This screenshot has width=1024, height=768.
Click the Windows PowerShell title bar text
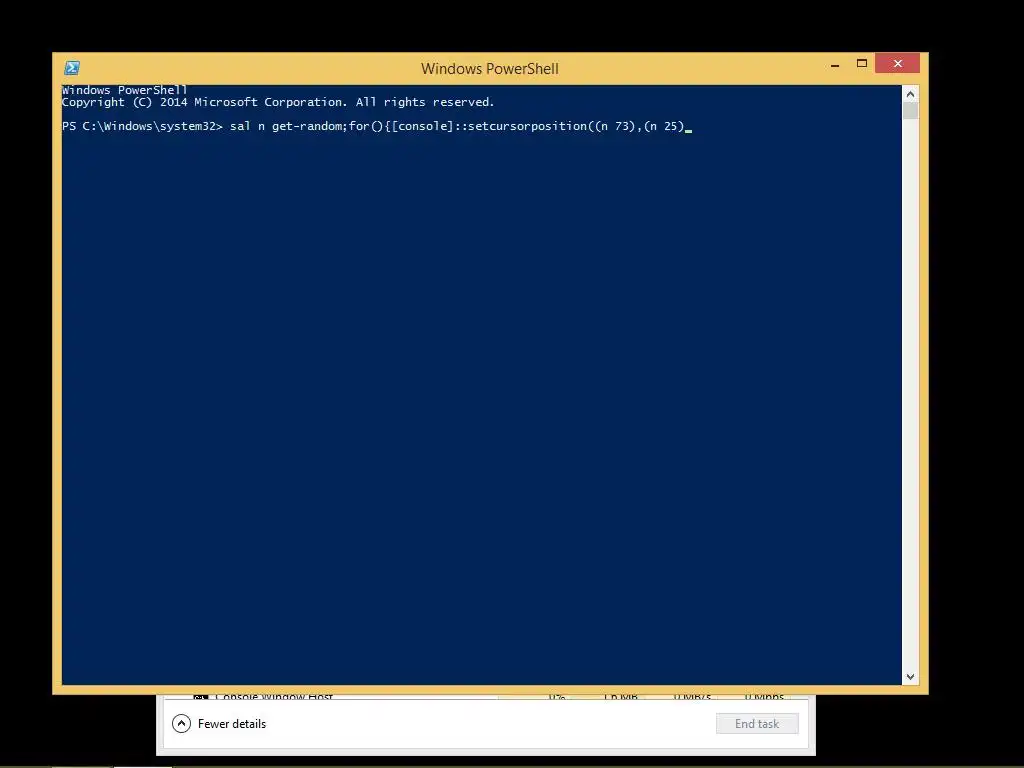click(490, 69)
